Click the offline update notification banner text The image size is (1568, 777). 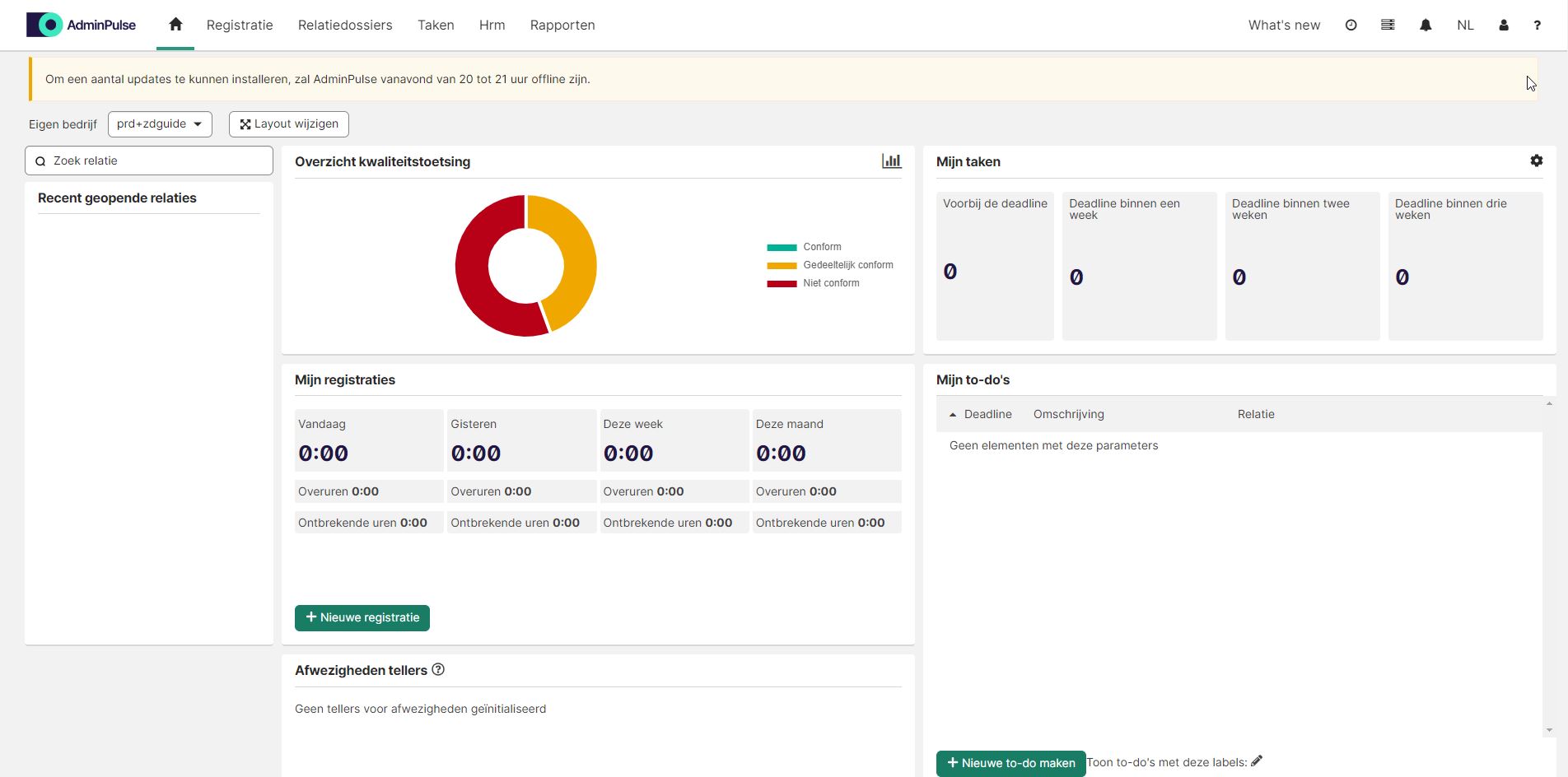click(318, 79)
